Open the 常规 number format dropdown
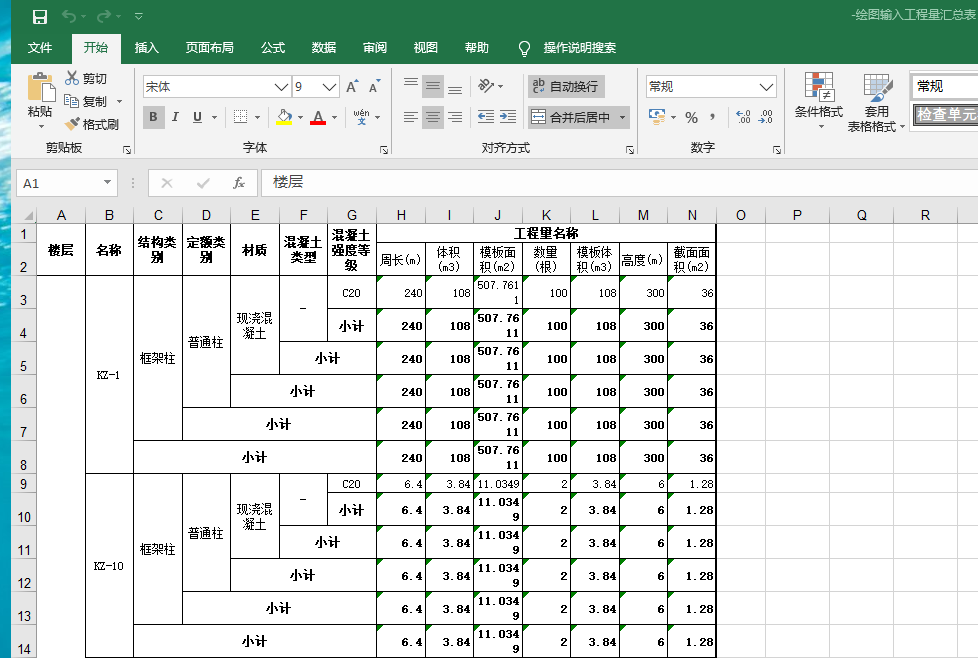Viewport: 978px width, 658px height. click(767, 87)
